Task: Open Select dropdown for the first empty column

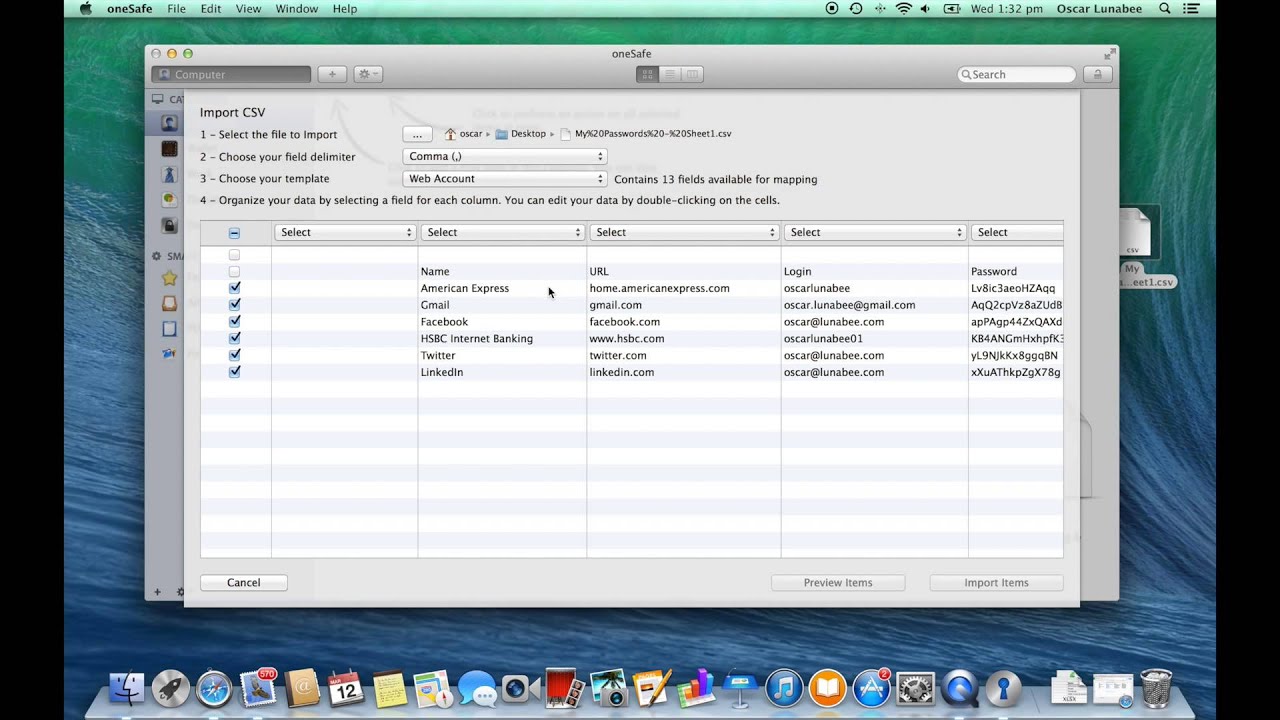Action: click(x=345, y=232)
